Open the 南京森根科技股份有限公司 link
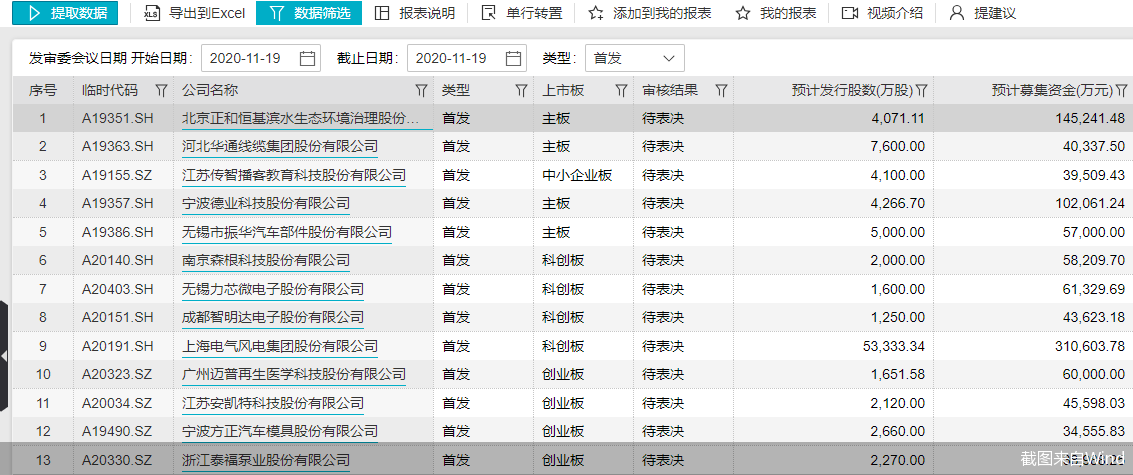This screenshot has width=1133, height=475. (x=266, y=260)
